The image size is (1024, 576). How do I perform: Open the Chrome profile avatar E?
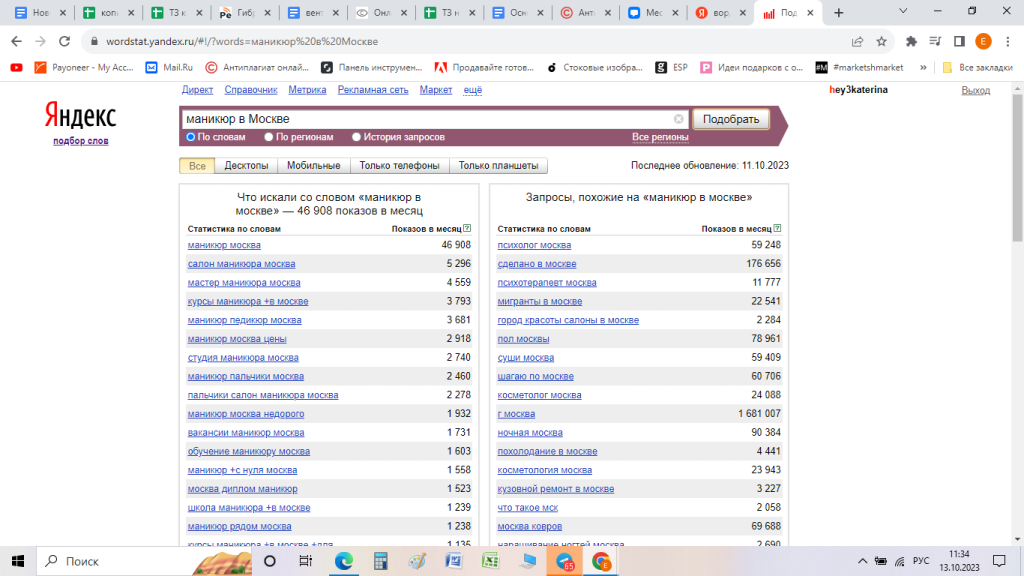(x=983, y=41)
